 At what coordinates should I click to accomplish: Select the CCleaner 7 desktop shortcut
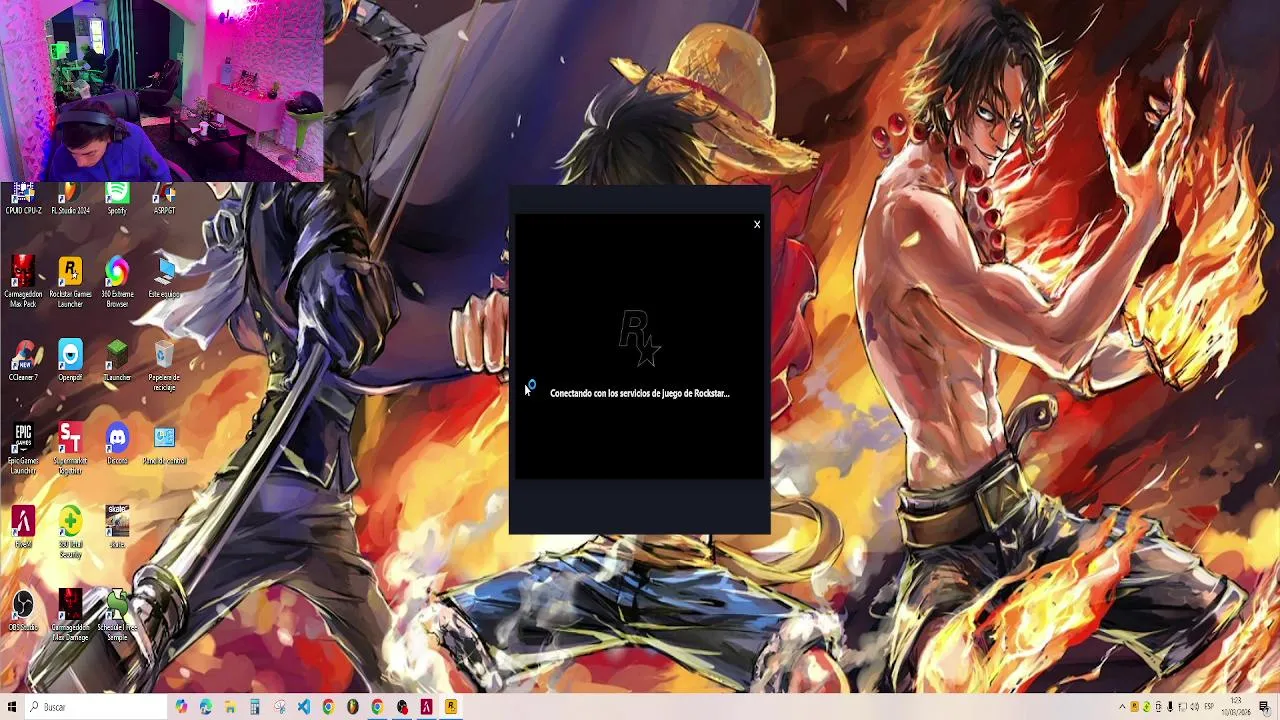pyautogui.click(x=23, y=361)
